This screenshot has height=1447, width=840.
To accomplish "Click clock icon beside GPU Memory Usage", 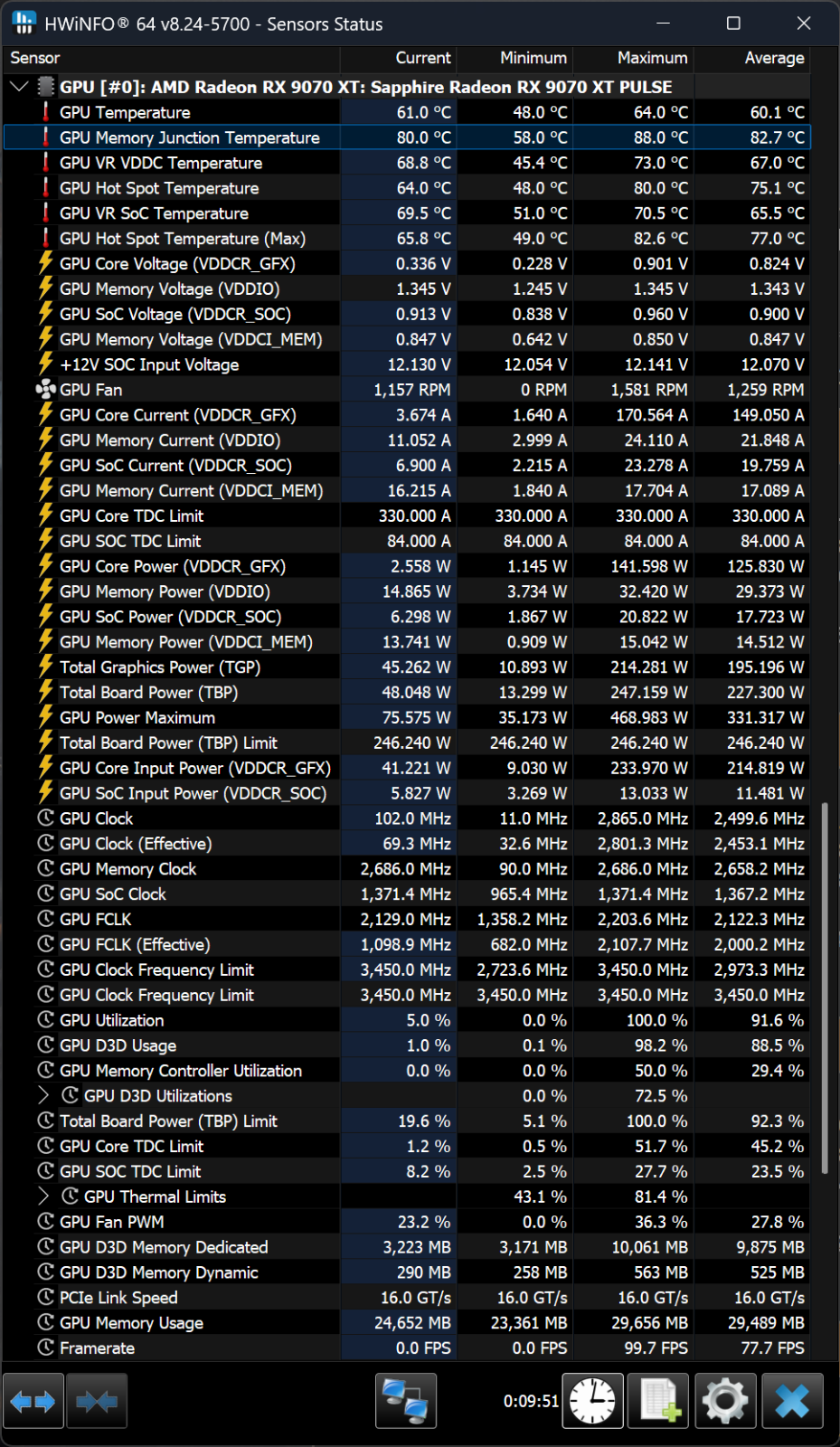I will 45,1322.
